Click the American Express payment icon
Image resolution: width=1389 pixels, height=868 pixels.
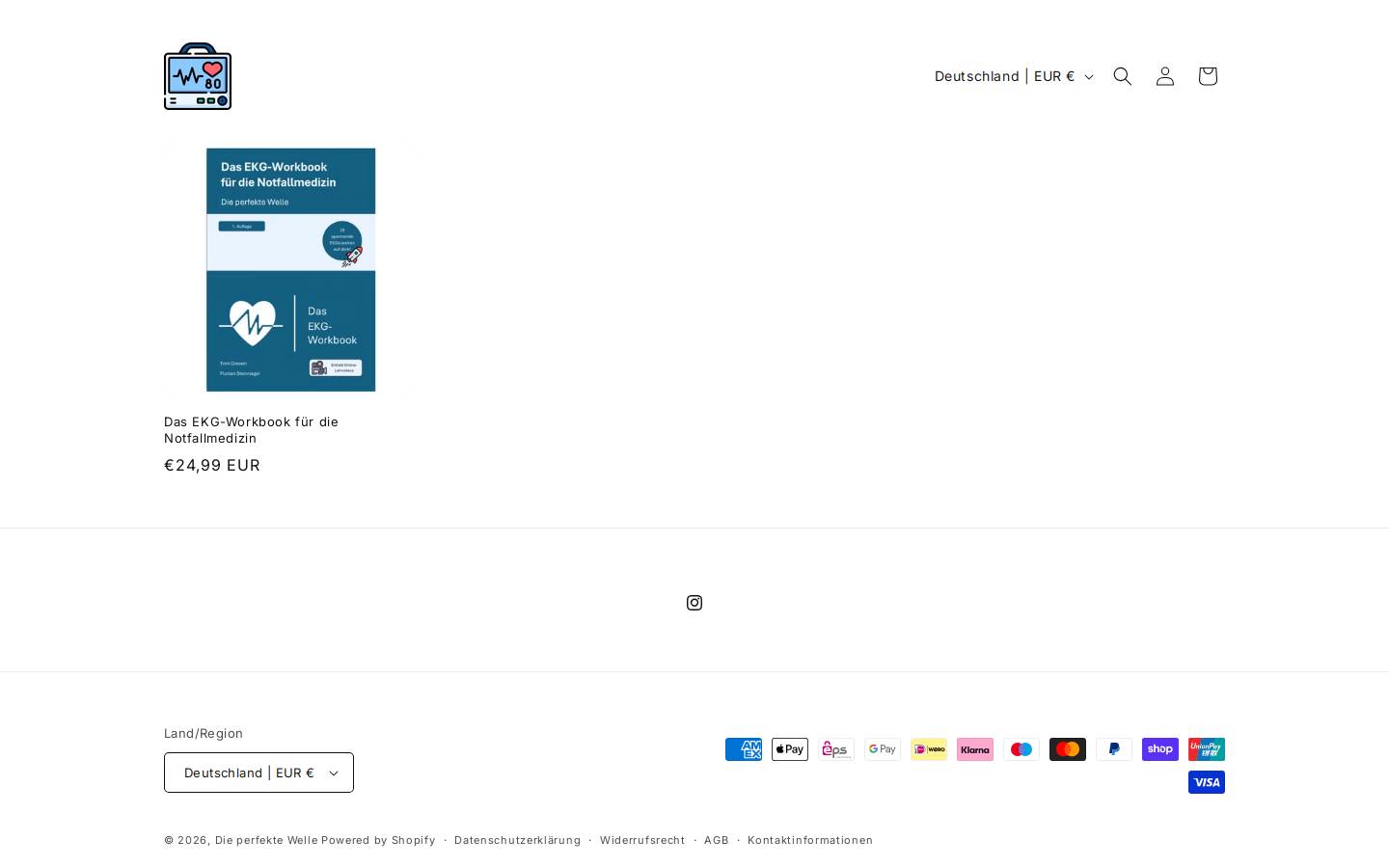[x=744, y=749]
